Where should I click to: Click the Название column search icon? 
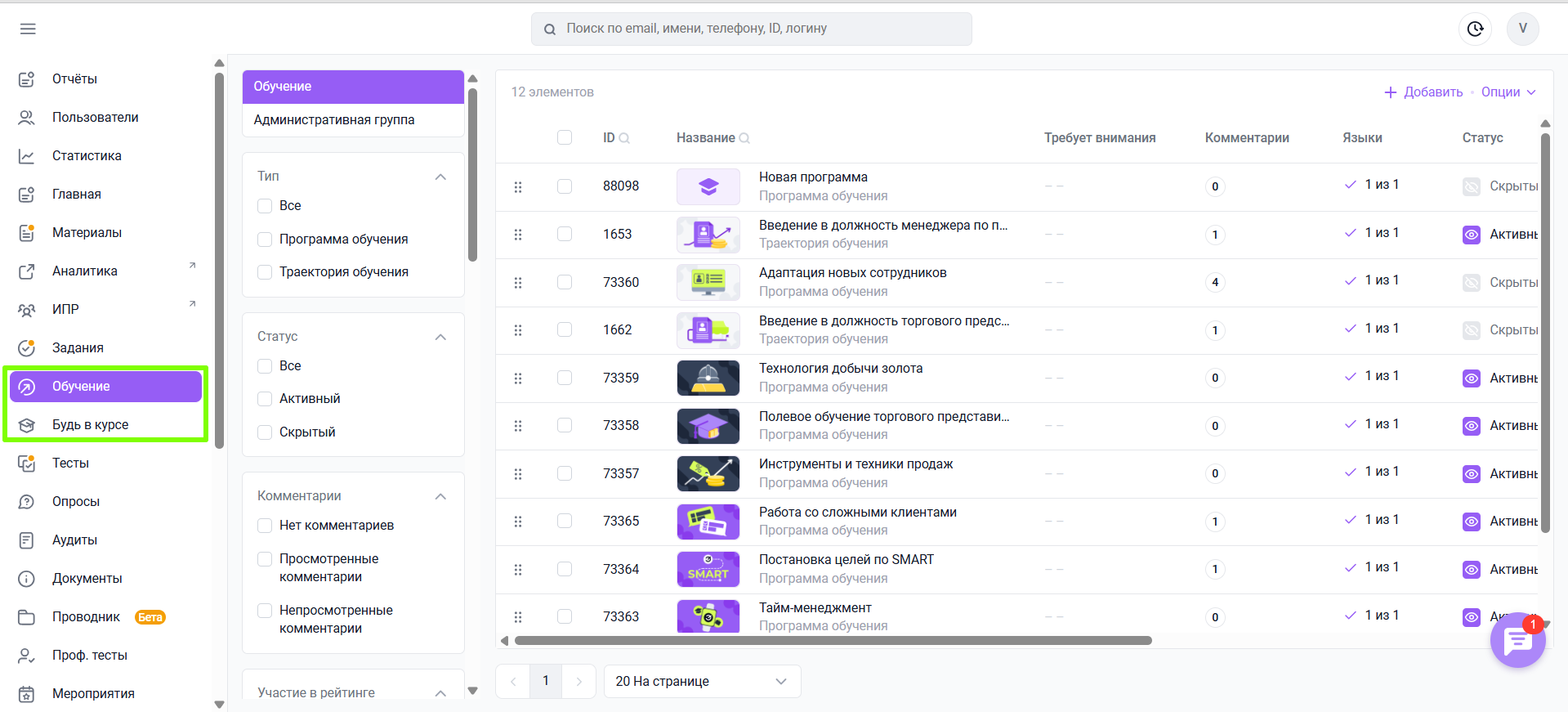[x=744, y=138]
